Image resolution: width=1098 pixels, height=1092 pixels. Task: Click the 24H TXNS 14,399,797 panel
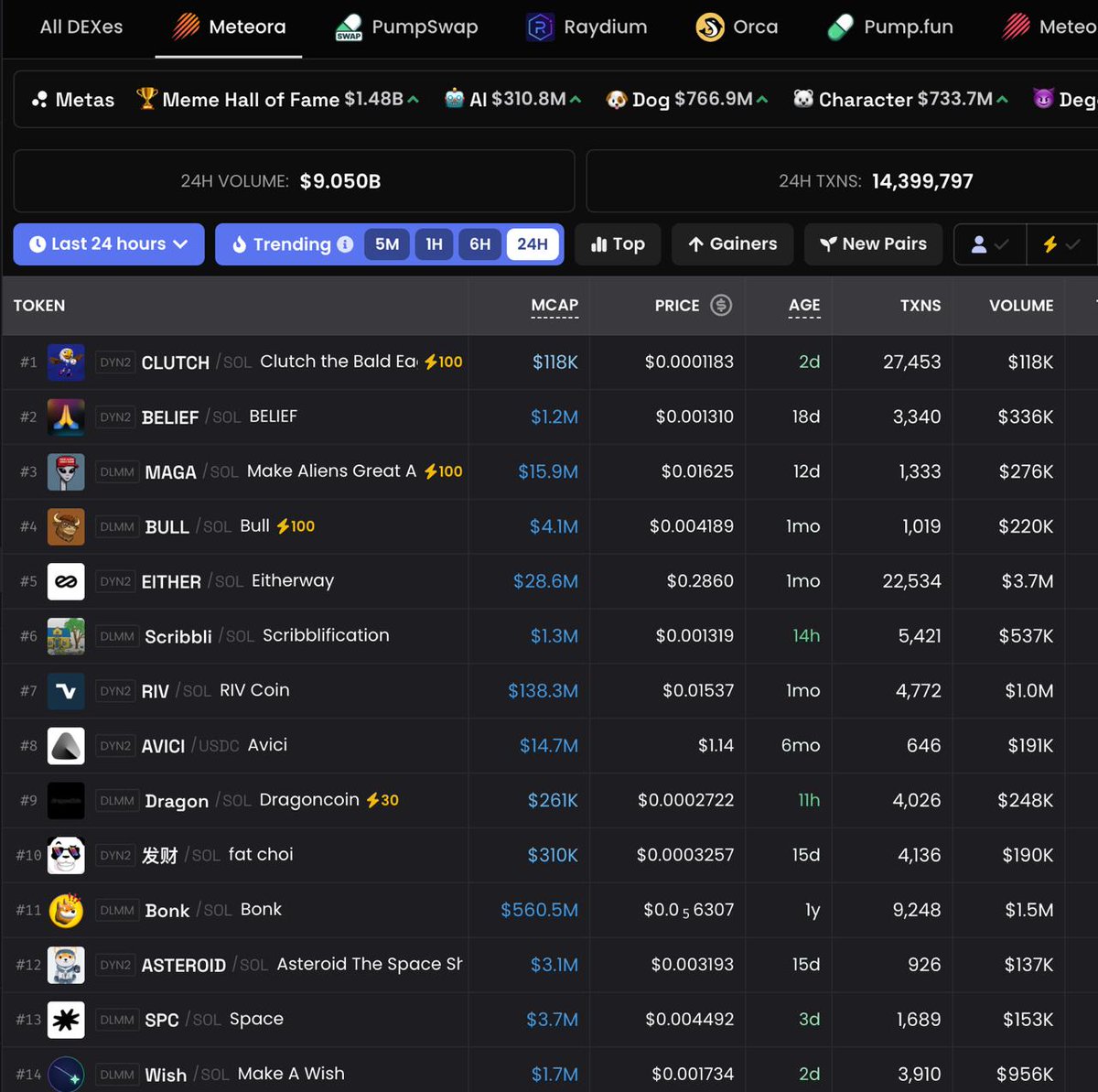[842, 181]
